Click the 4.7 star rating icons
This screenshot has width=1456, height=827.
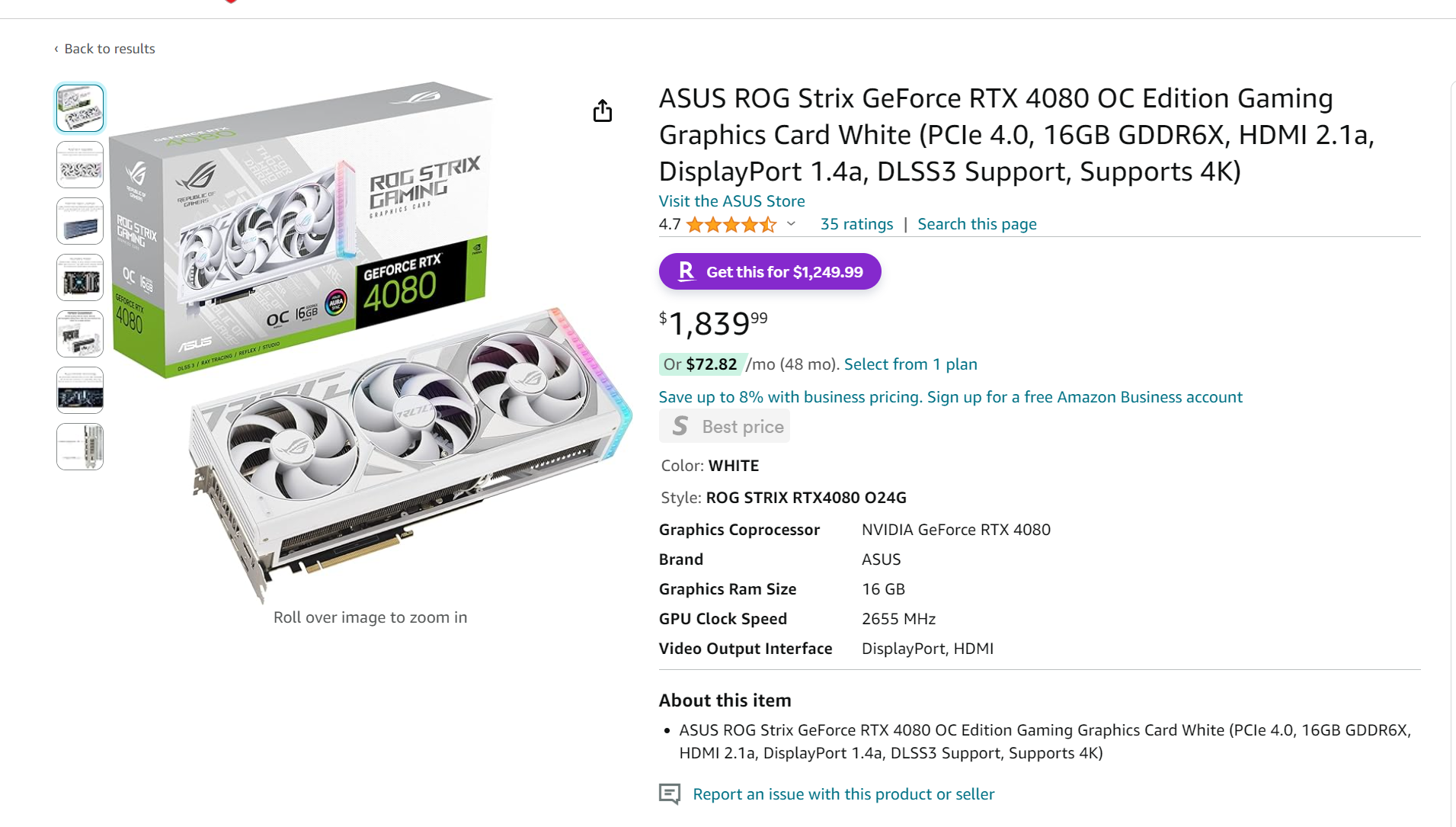pyautogui.click(x=731, y=224)
